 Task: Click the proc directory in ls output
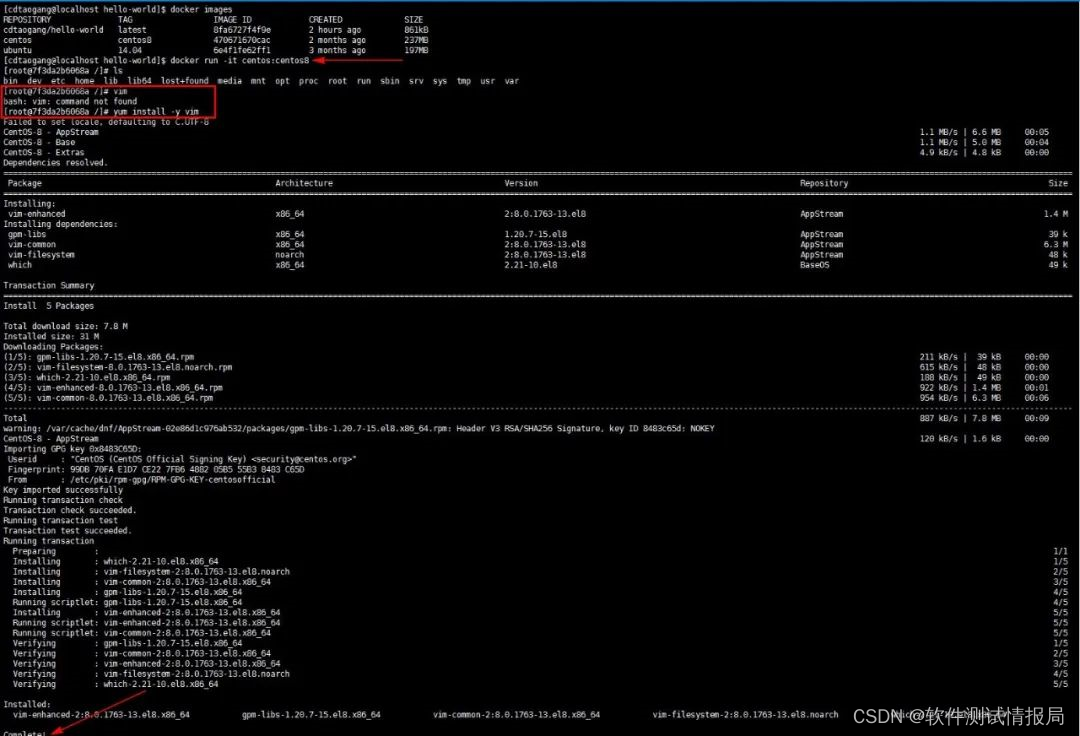point(308,81)
